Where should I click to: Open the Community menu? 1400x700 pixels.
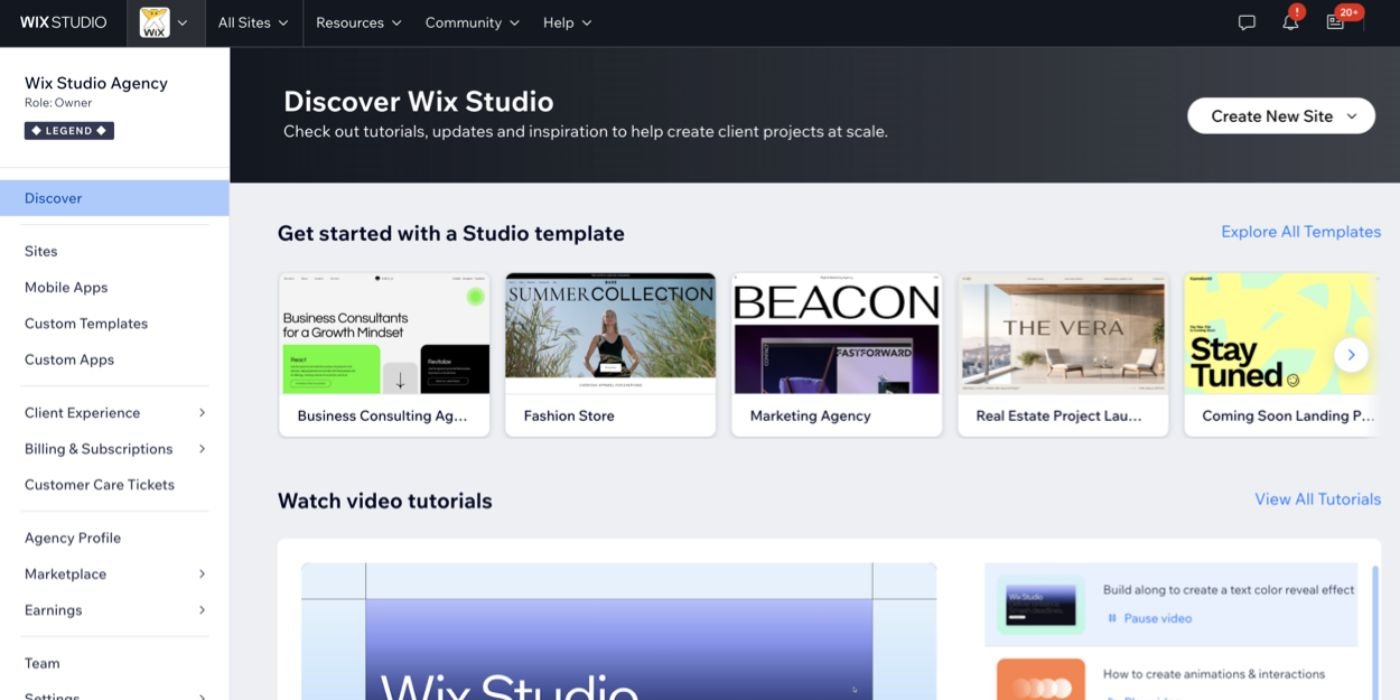pyautogui.click(x=470, y=22)
